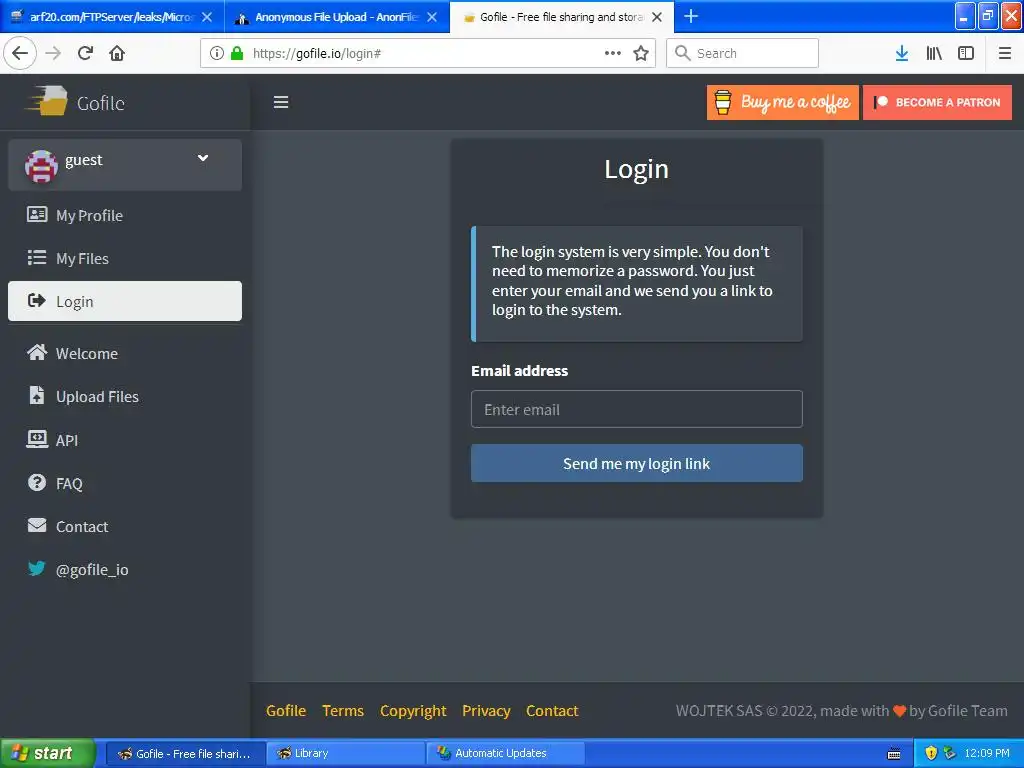This screenshot has height=768, width=1024.
Task: Collapse the Gofile sidebar hamburger toggle
Action: click(281, 102)
